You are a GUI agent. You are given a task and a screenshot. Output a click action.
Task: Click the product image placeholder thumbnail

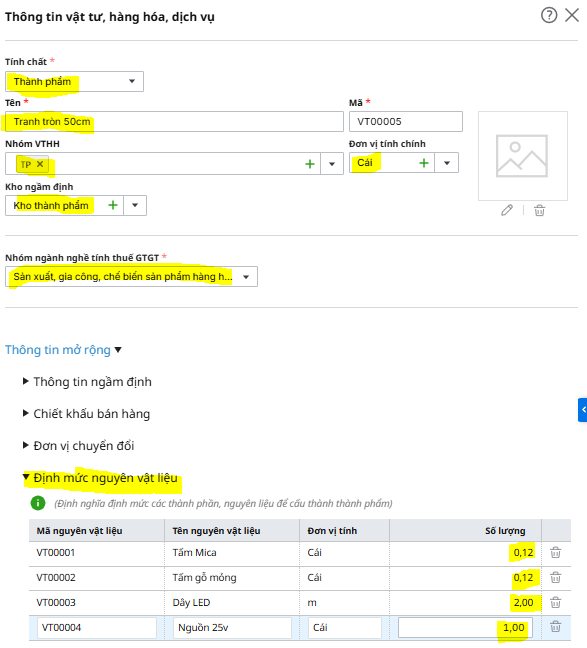523,156
